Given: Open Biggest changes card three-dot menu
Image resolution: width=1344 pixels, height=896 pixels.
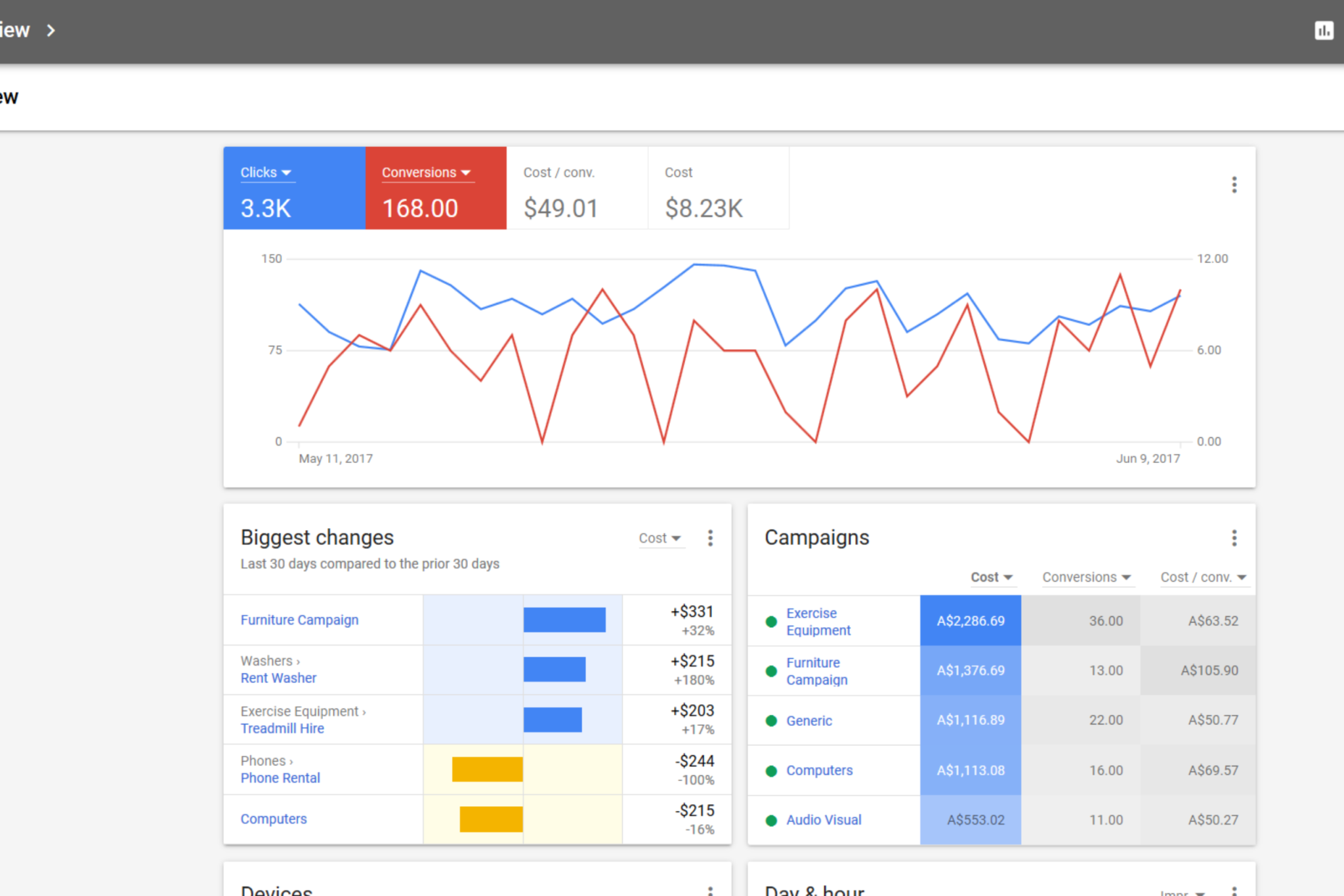Looking at the screenshot, I should point(710,538).
